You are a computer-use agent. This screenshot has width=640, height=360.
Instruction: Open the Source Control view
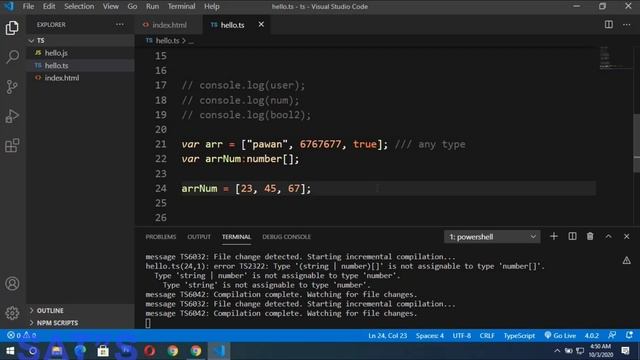click(x=12, y=87)
